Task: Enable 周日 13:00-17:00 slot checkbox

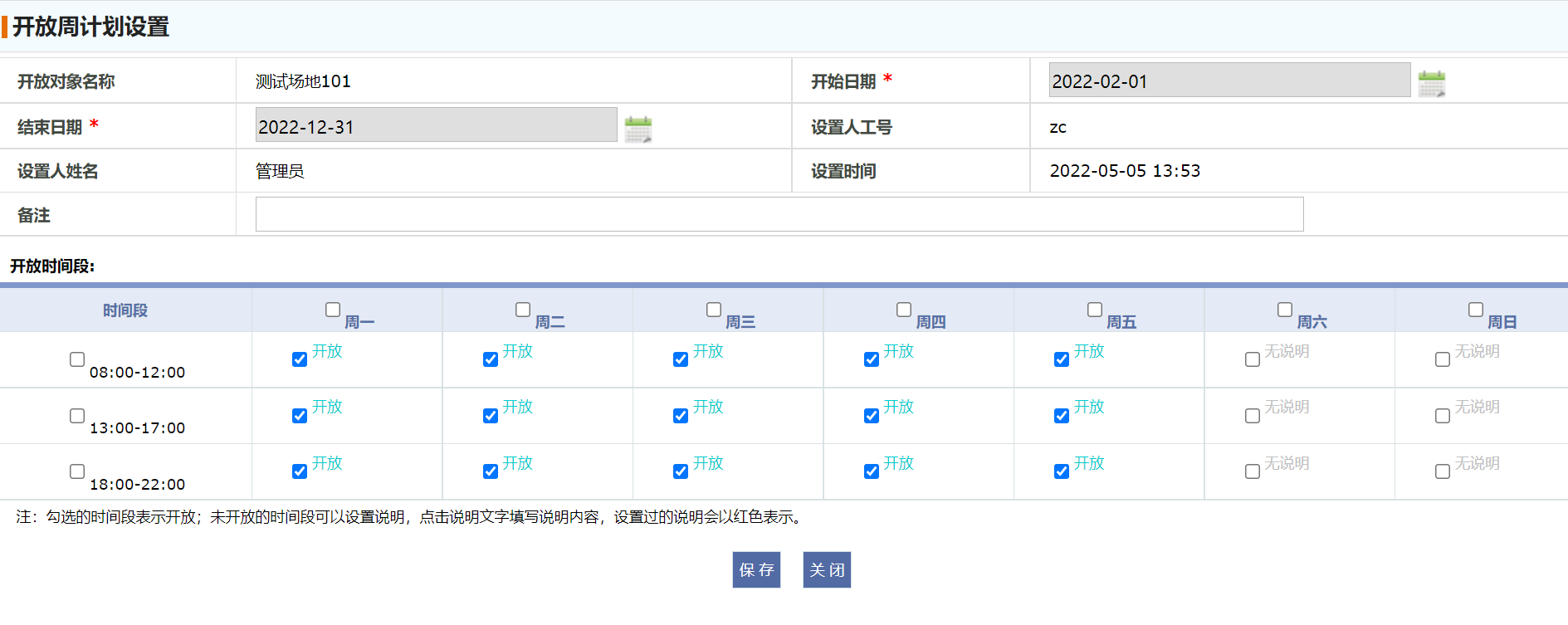Action: tap(1443, 416)
